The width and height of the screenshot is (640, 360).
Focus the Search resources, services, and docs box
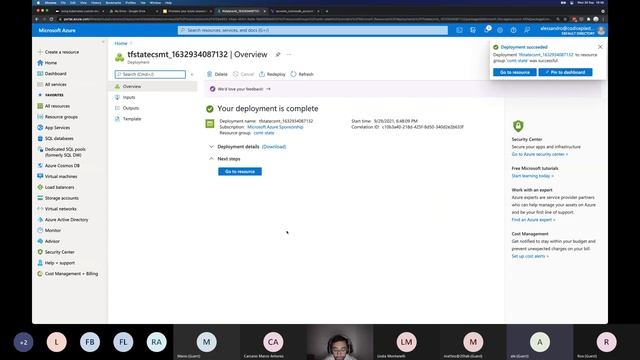point(313,30)
